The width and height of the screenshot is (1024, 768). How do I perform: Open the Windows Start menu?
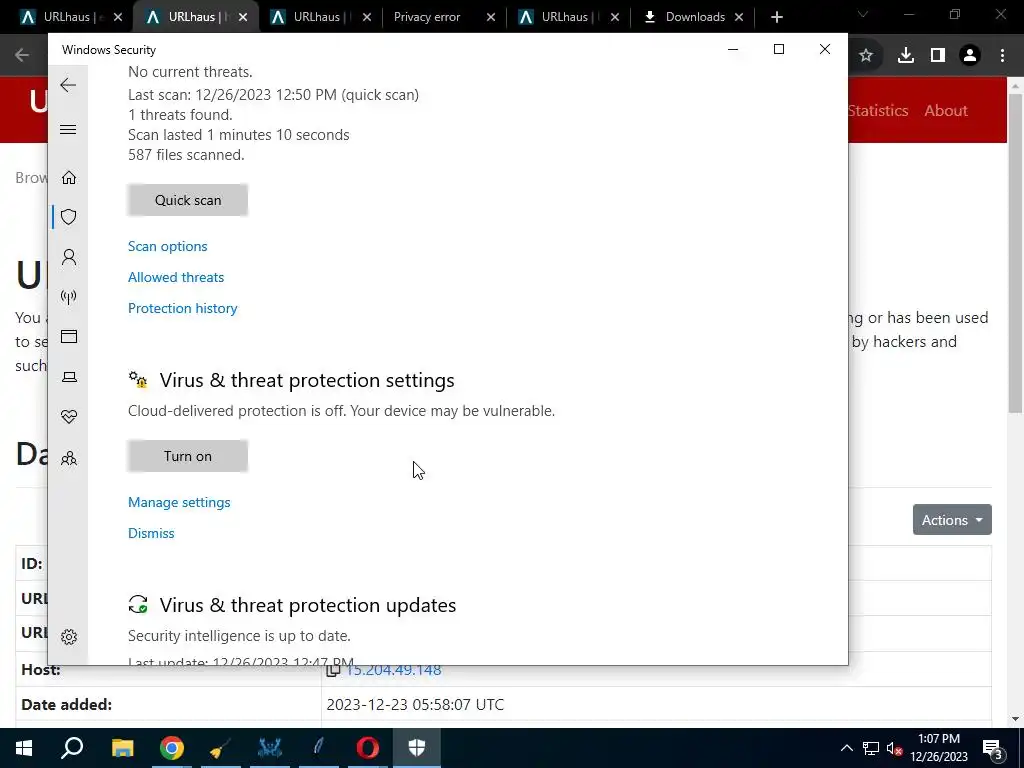(x=24, y=748)
